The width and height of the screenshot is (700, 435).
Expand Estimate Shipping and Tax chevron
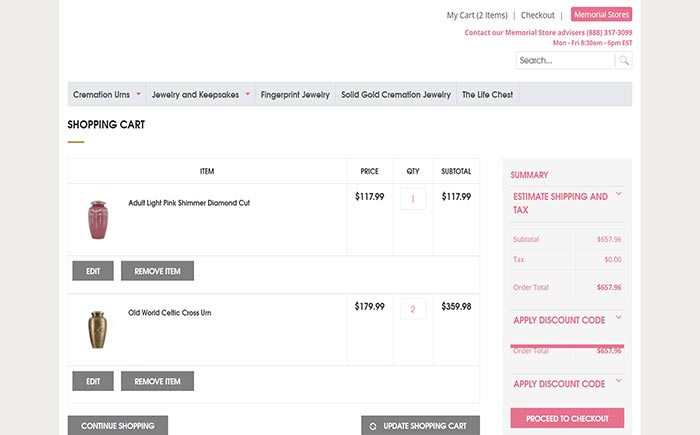coord(619,194)
